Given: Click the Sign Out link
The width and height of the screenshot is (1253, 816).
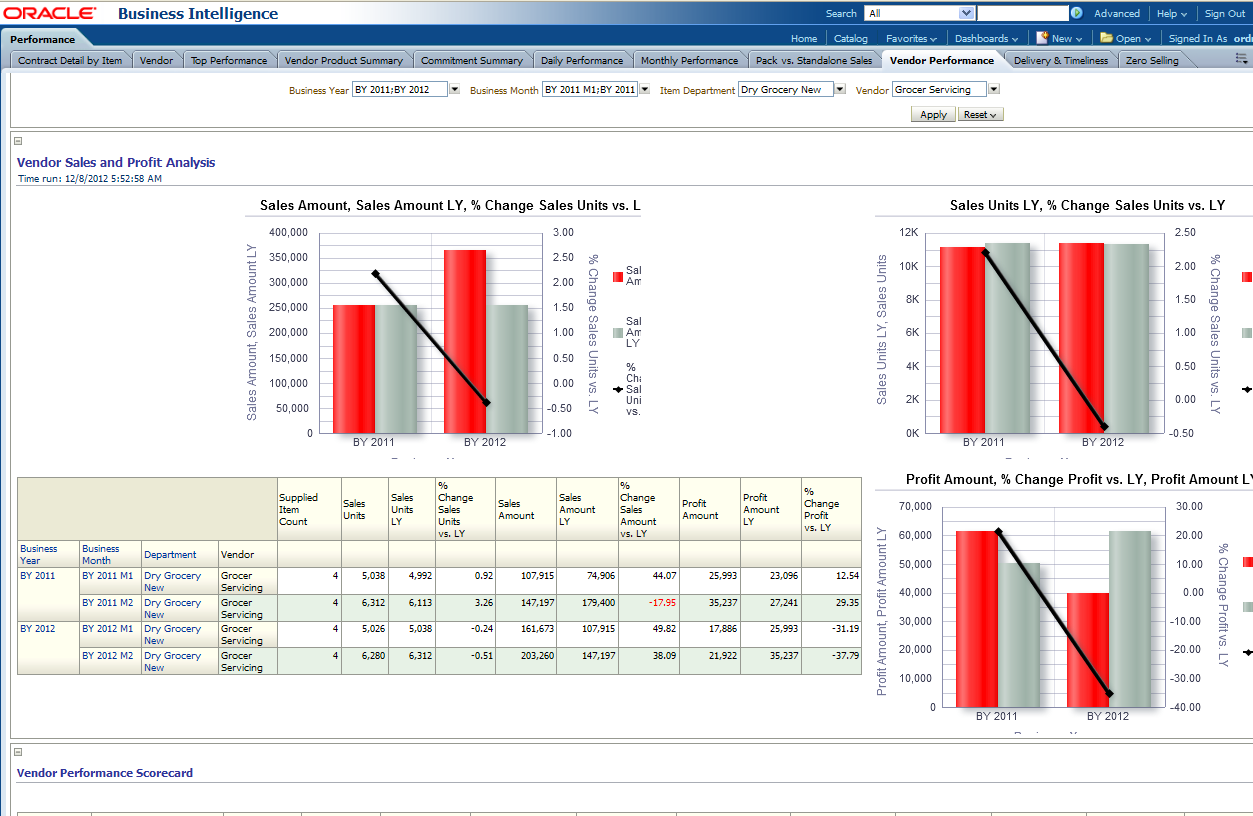Looking at the screenshot, I should [1224, 14].
